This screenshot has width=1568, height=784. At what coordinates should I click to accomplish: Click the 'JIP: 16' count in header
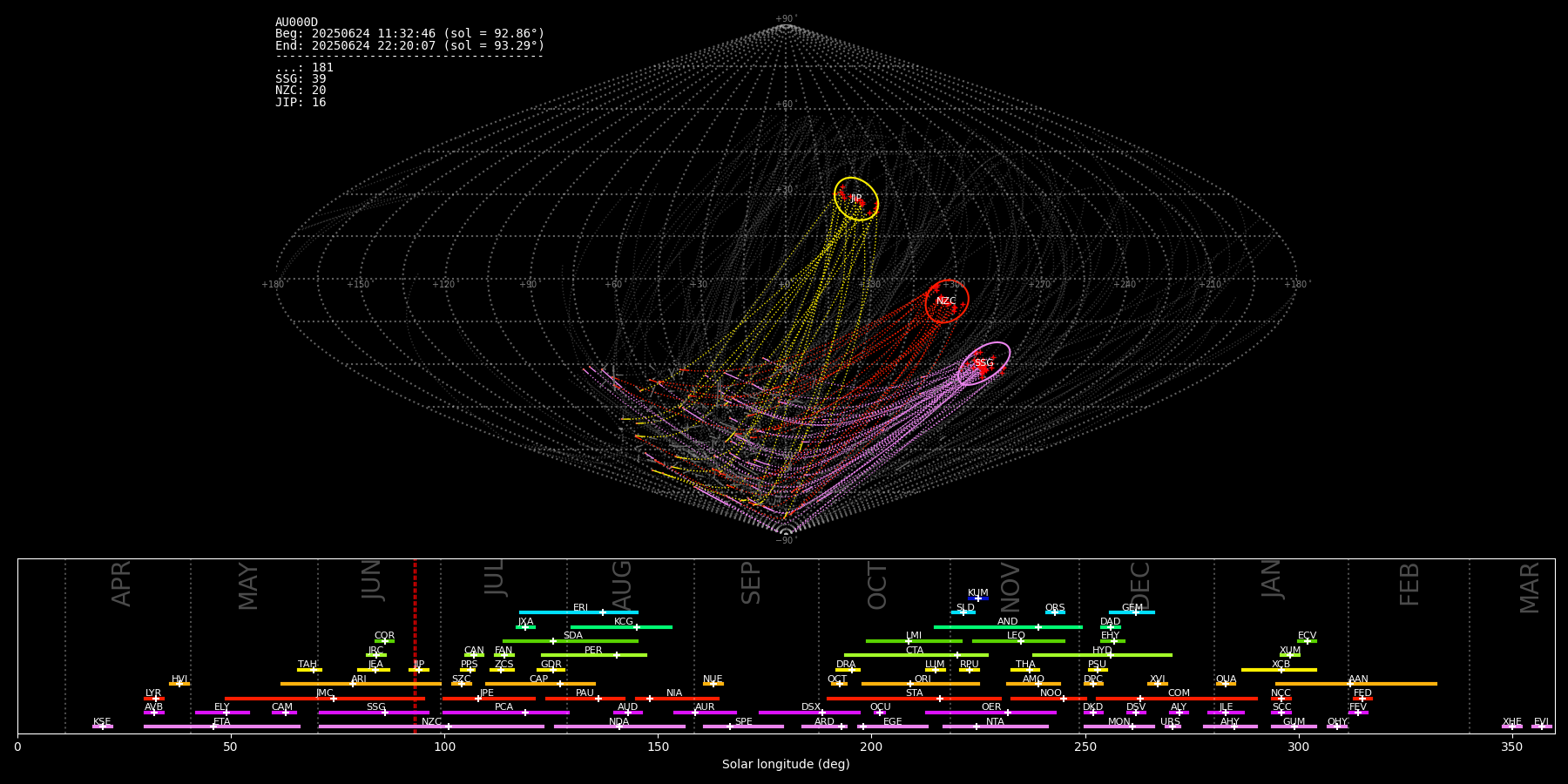click(301, 103)
